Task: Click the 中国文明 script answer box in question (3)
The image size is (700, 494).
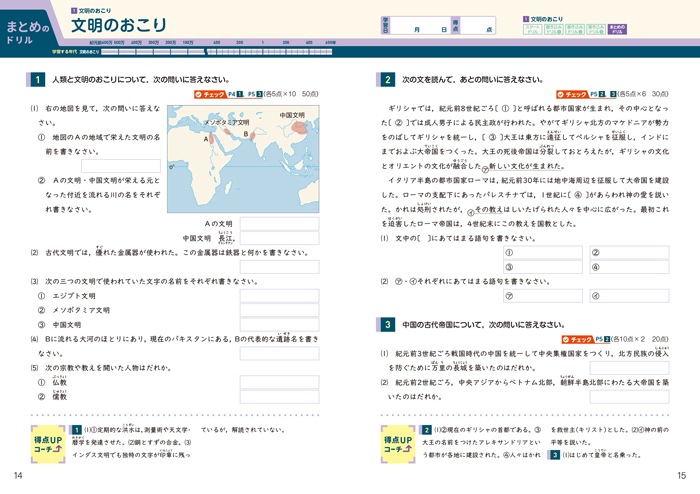Action: pos(279,324)
